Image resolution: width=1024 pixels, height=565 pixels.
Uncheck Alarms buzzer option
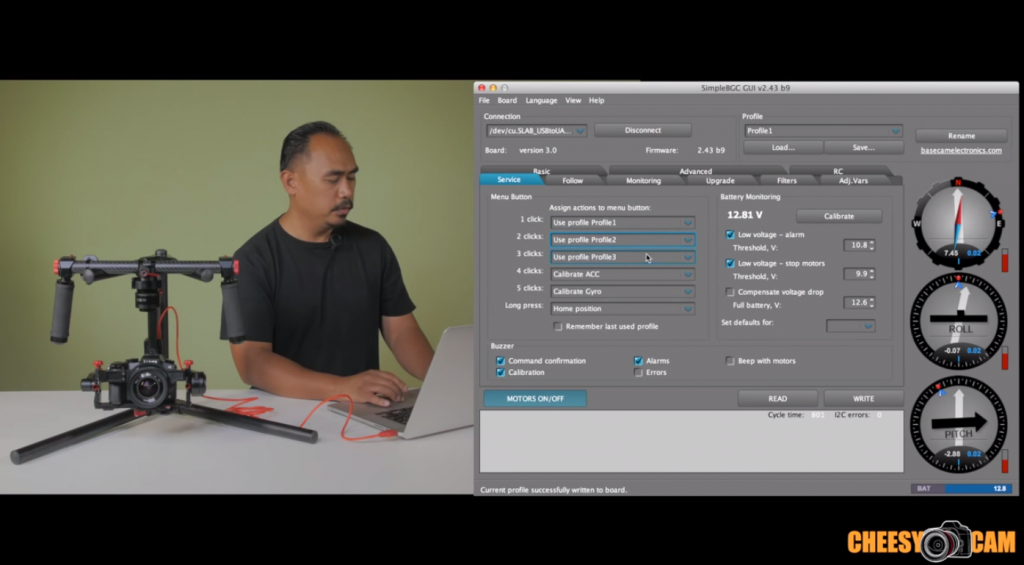[x=638, y=361]
